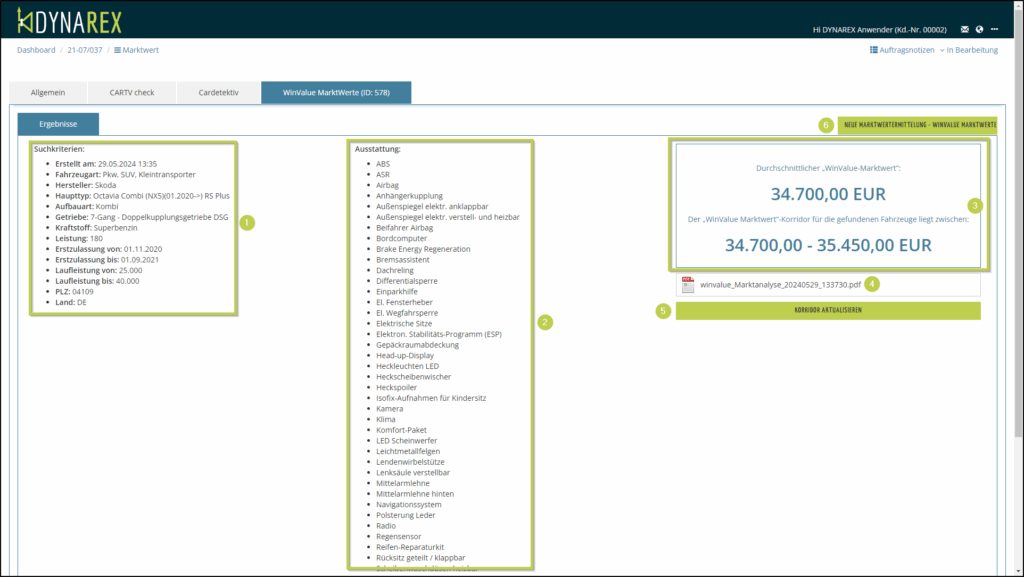Click the globe language icon
Screen dimensions: 1024x577
[979, 29]
